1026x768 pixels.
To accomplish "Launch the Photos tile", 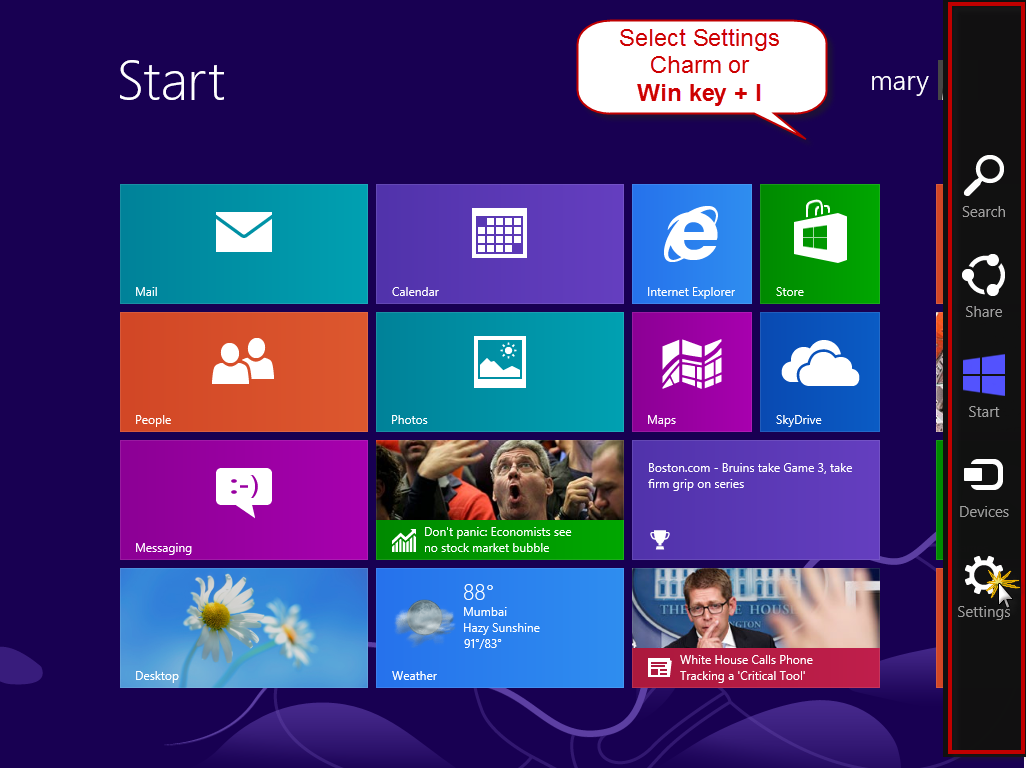I will point(500,372).
